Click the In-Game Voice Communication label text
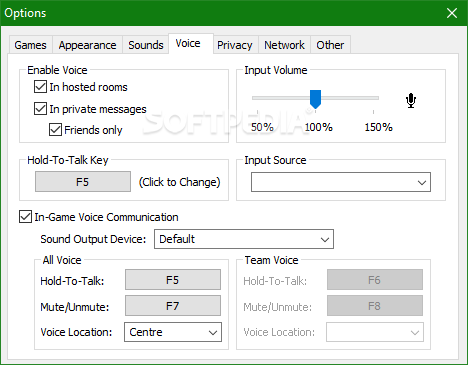 [x=106, y=217]
